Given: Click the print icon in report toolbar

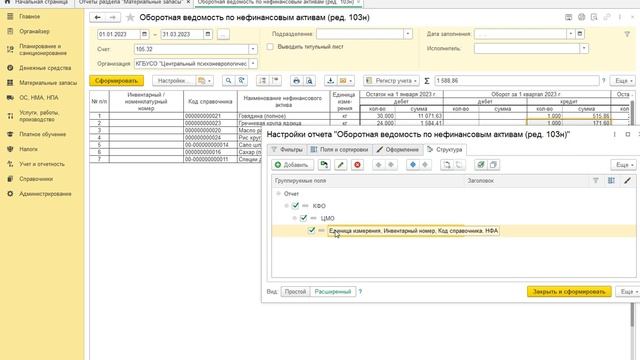Looking at the screenshot, I should click(x=296, y=81).
